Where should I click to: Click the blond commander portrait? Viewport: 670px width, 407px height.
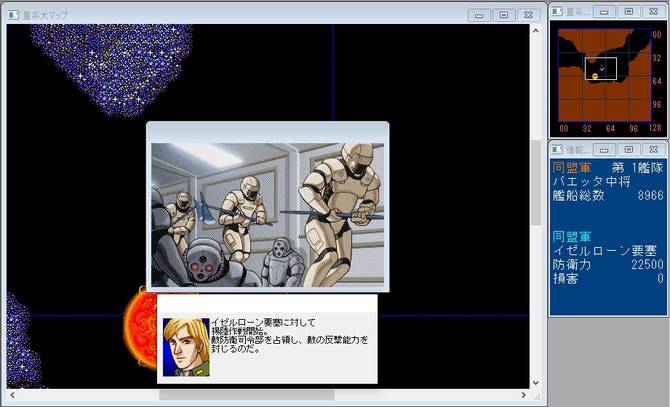186,347
